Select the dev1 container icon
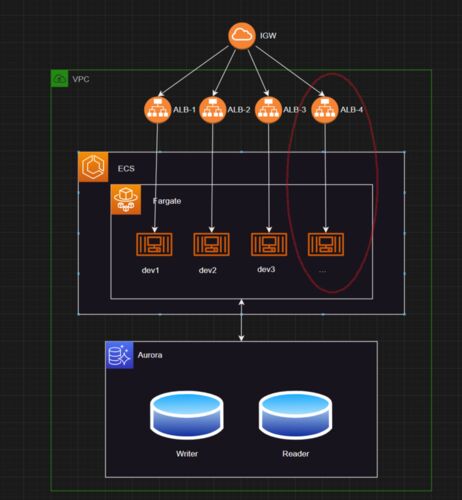 154,244
